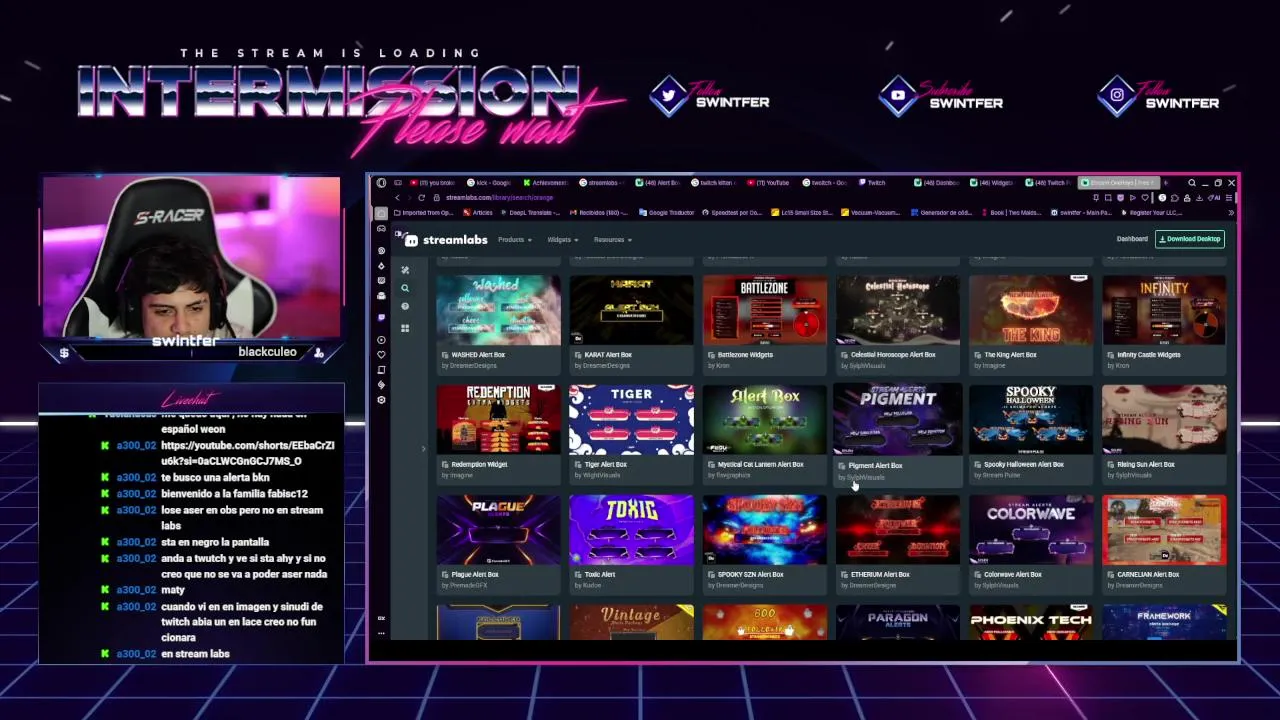Switch to the '(46) Dashboard' tab

tap(936, 183)
